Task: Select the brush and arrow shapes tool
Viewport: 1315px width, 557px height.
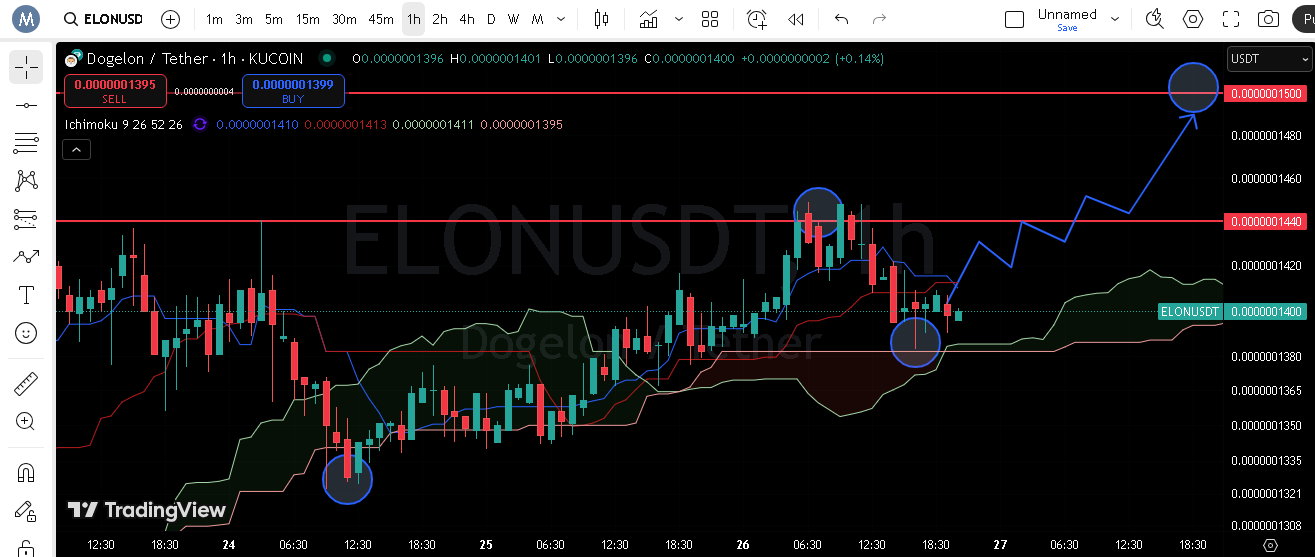Action: pyautogui.click(x=26, y=257)
